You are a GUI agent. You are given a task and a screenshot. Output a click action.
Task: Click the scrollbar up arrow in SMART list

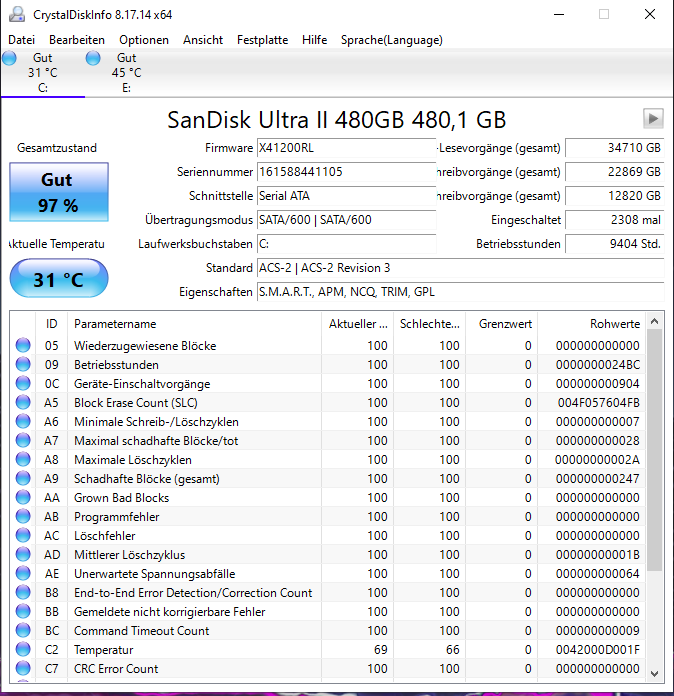654,321
